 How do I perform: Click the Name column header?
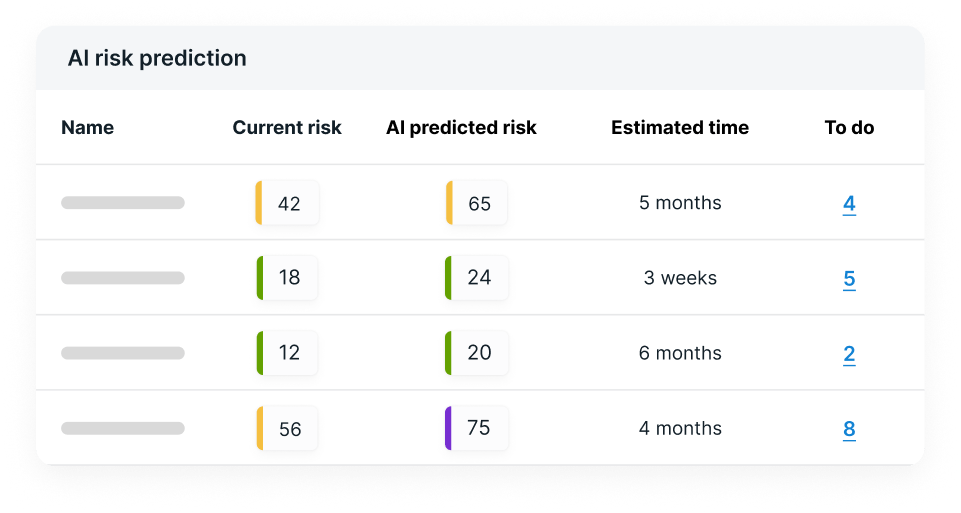coord(88,128)
